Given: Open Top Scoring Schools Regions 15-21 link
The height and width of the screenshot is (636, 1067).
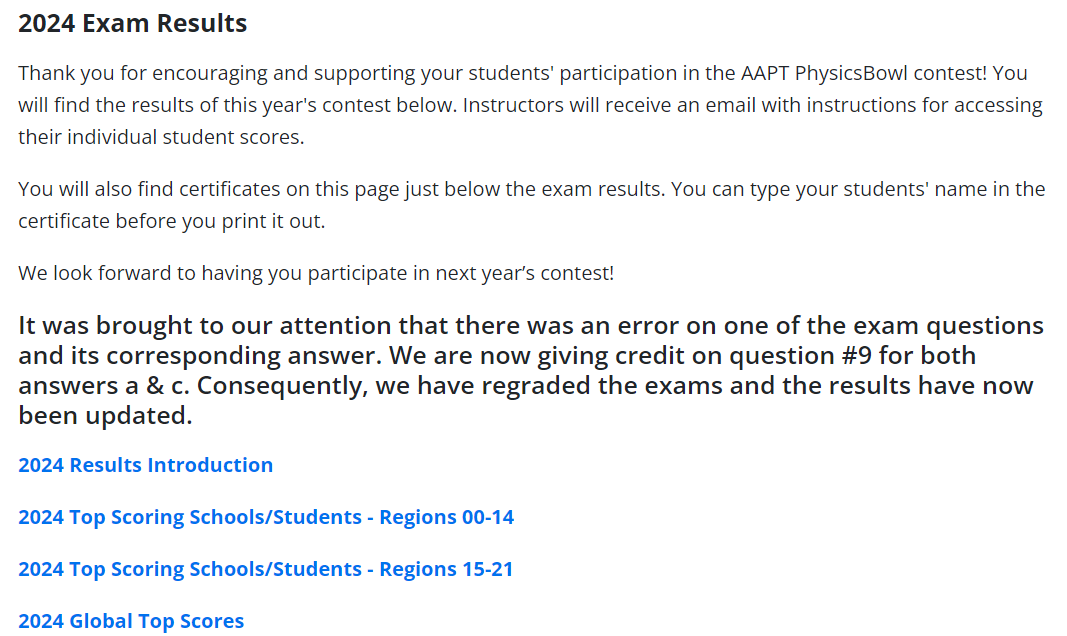Looking at the screenshot, I should point(266,569).
